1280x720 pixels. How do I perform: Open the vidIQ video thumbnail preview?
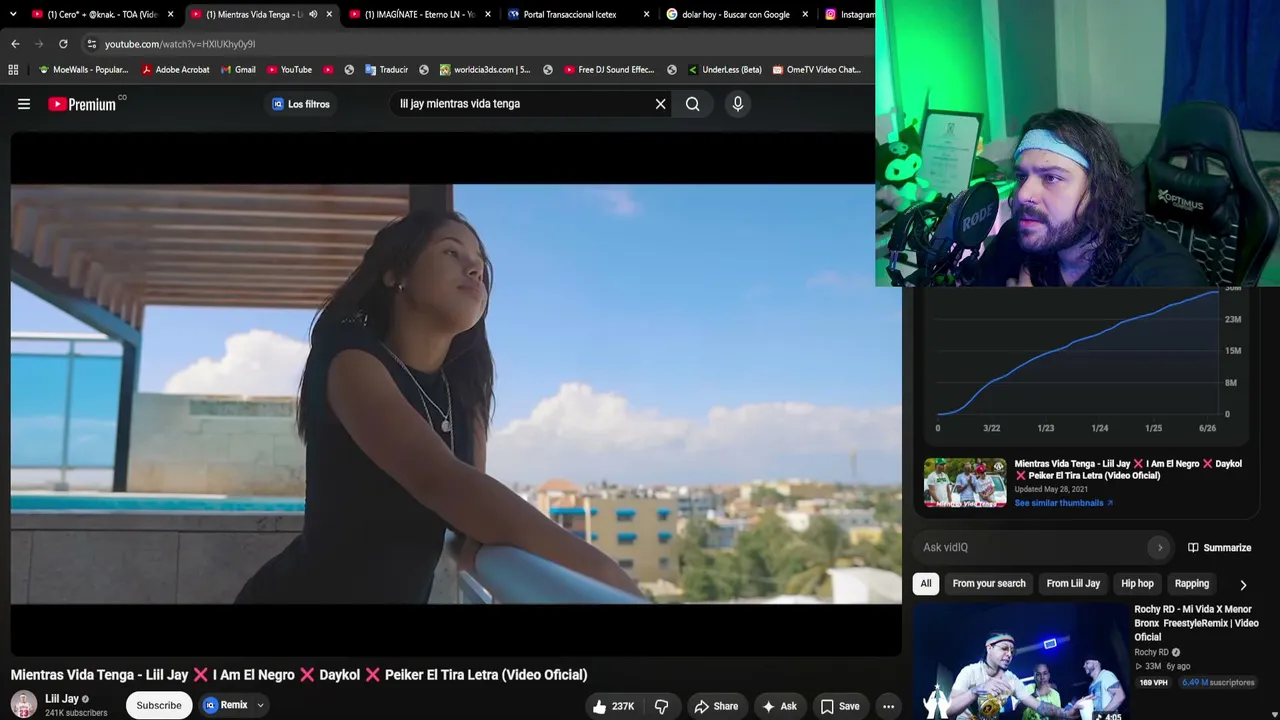coord(965,483)
